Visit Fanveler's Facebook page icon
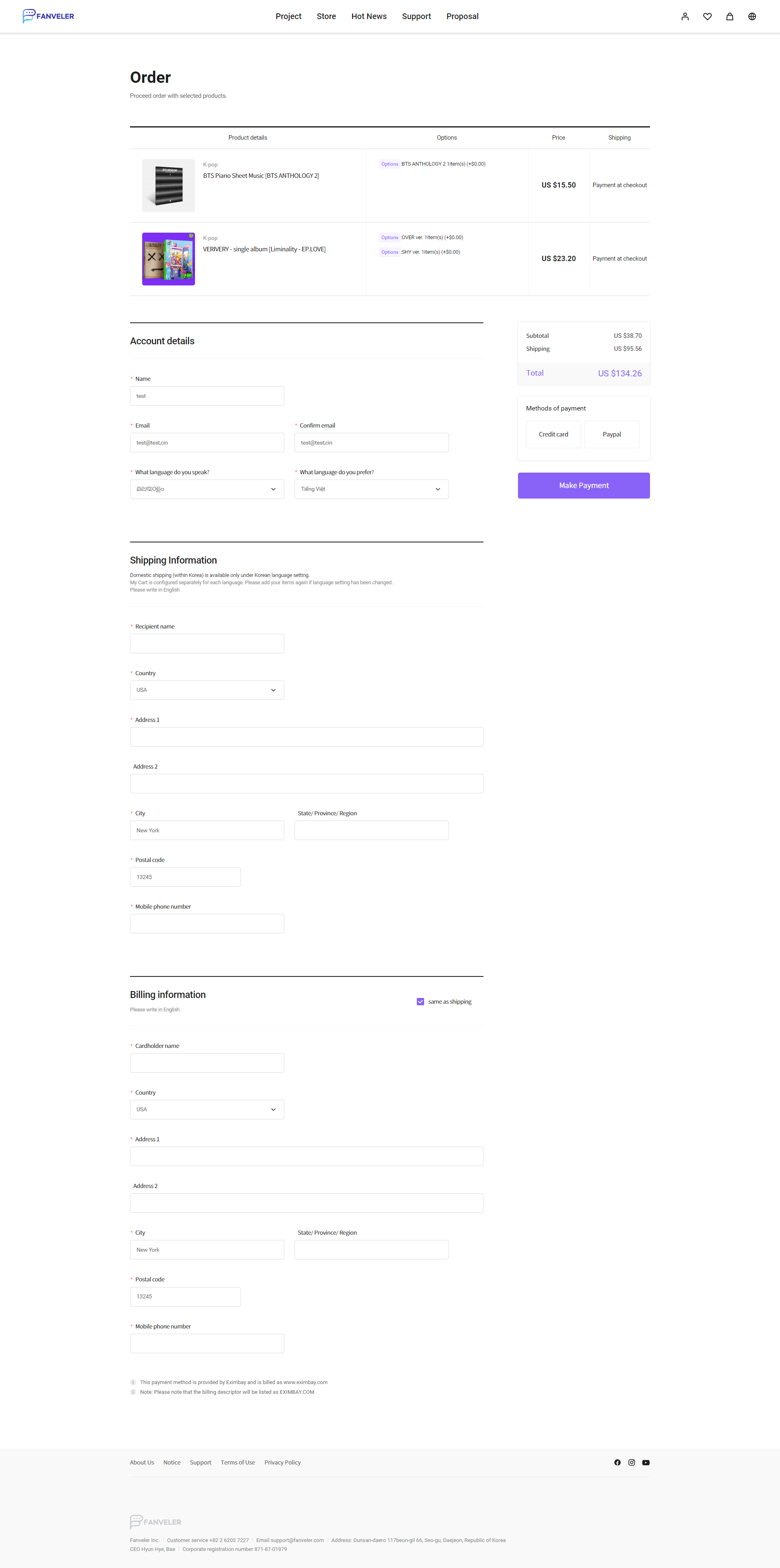The image size is (780, 1568). 617,1463
